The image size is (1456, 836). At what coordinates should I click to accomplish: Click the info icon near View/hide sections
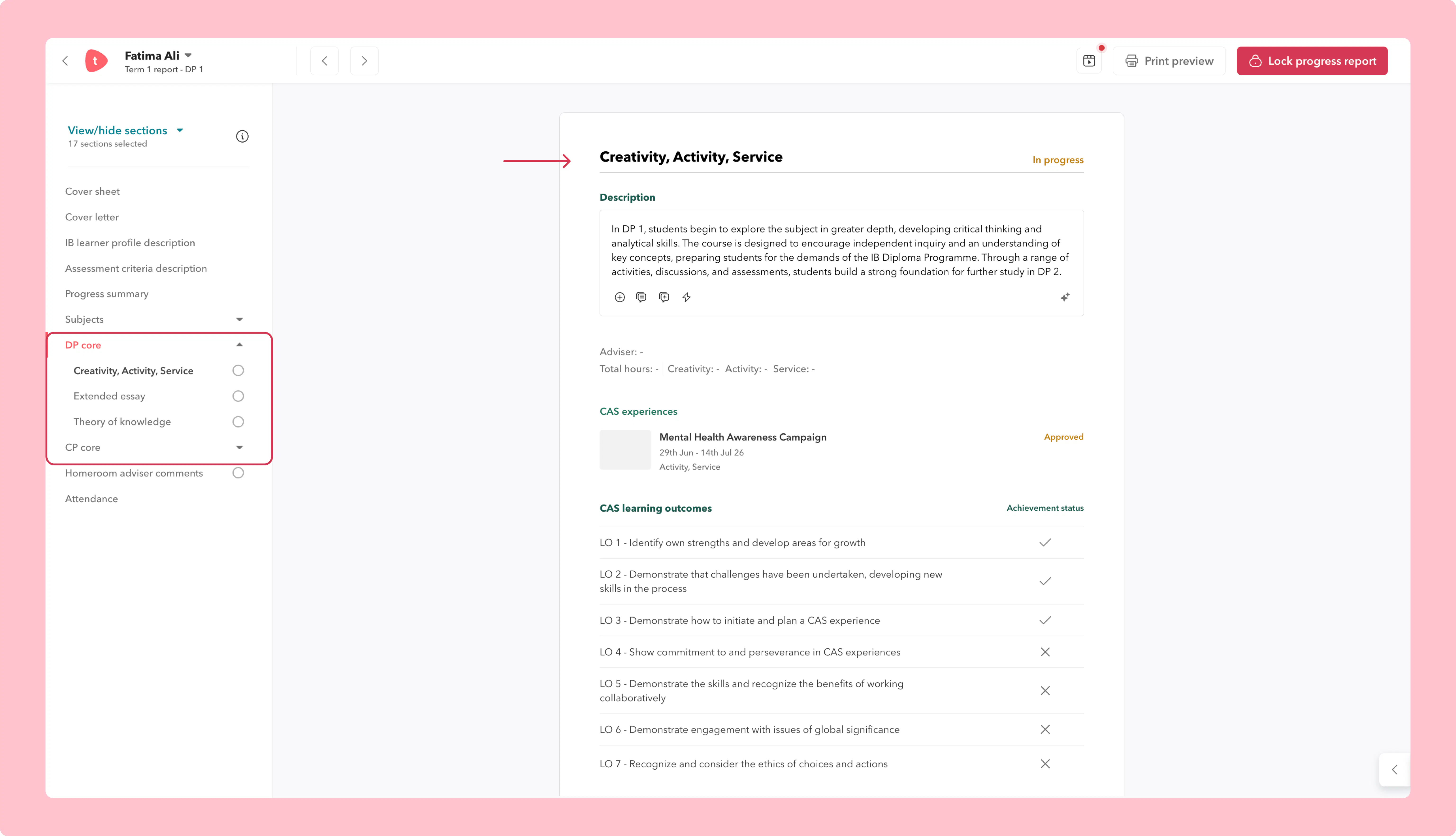pos(242,136)
